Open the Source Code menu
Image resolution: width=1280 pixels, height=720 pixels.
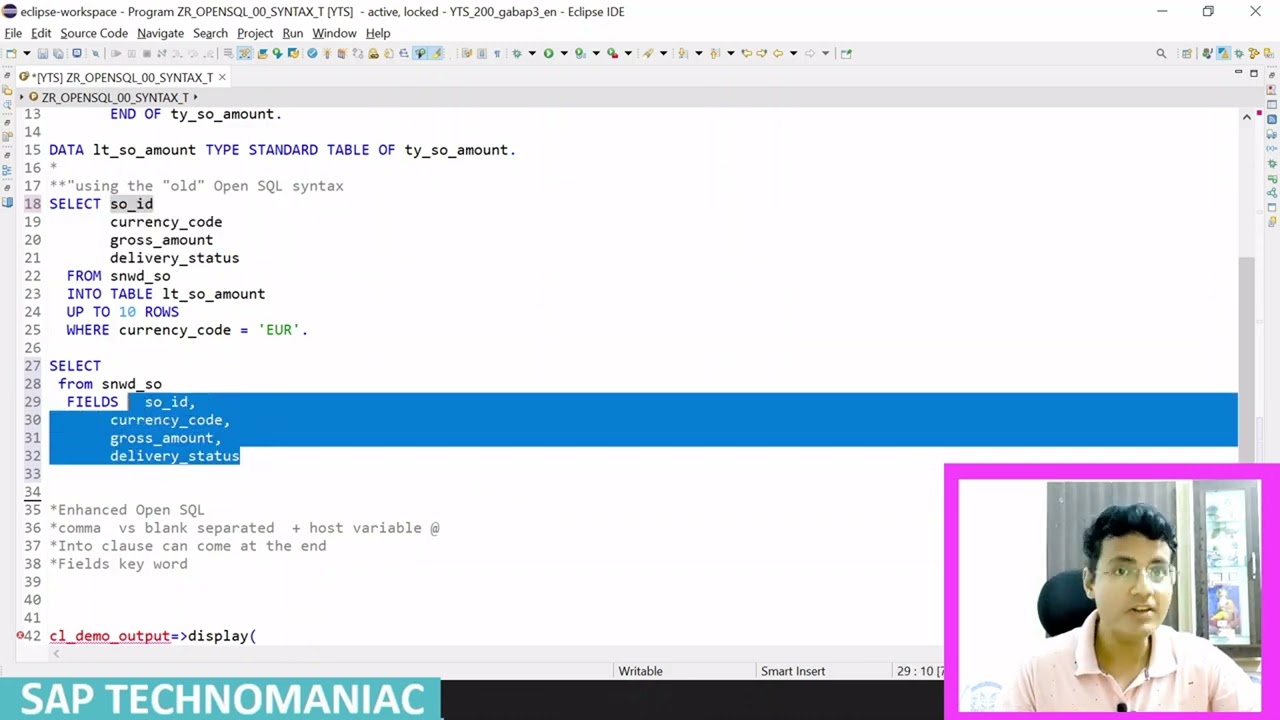[x=94, y=33]
